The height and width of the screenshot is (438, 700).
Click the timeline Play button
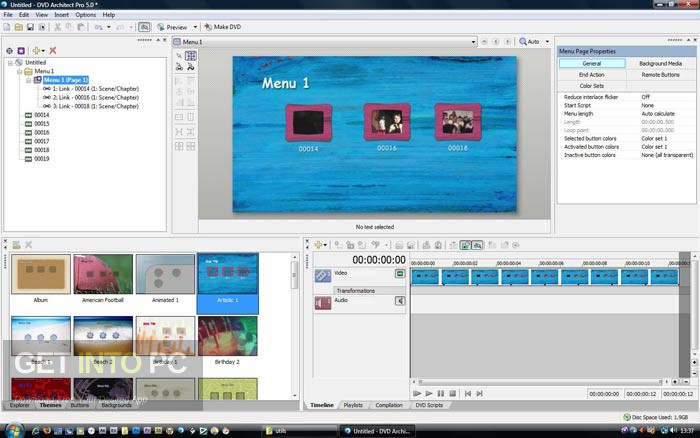(429, 393)
